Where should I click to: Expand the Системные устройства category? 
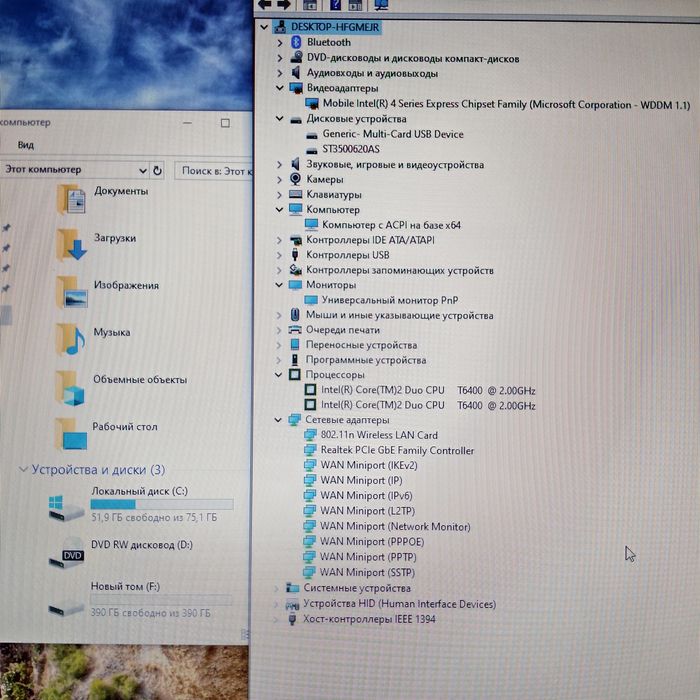point(277,589)
